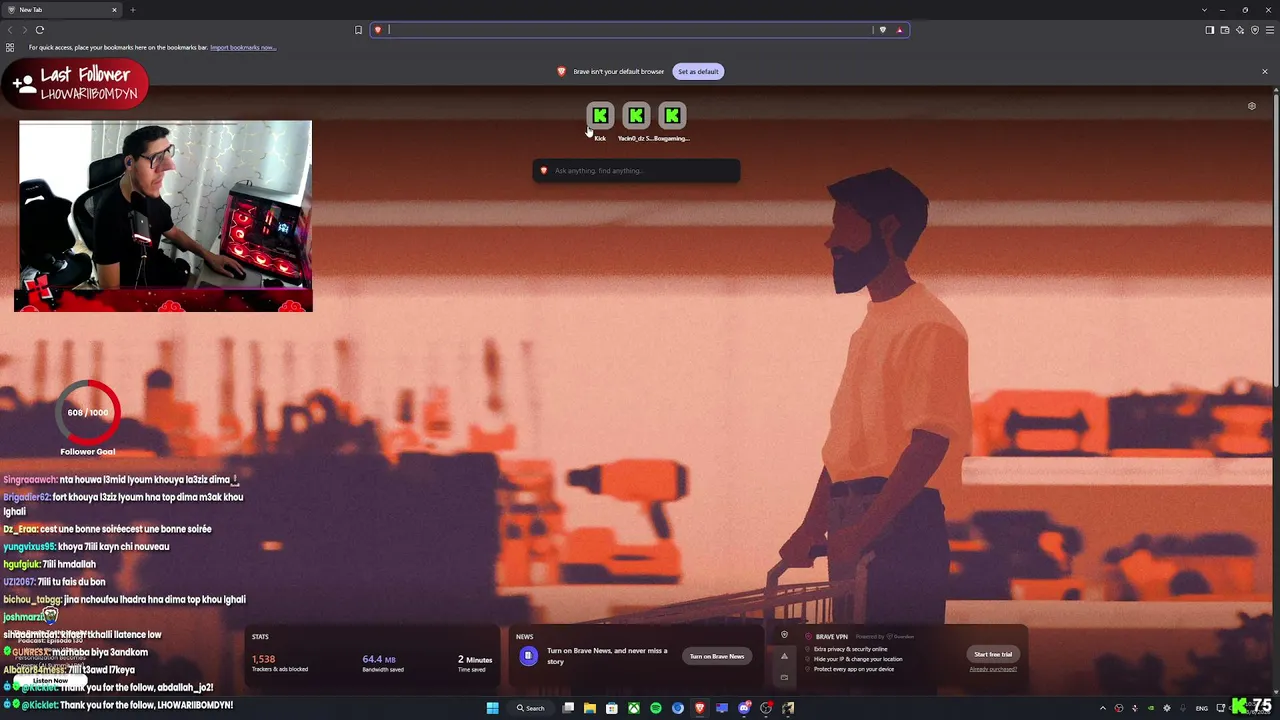1280x720 pixels.
Task: Open the Brave Wallet icon
Action: pos(1224,30)
